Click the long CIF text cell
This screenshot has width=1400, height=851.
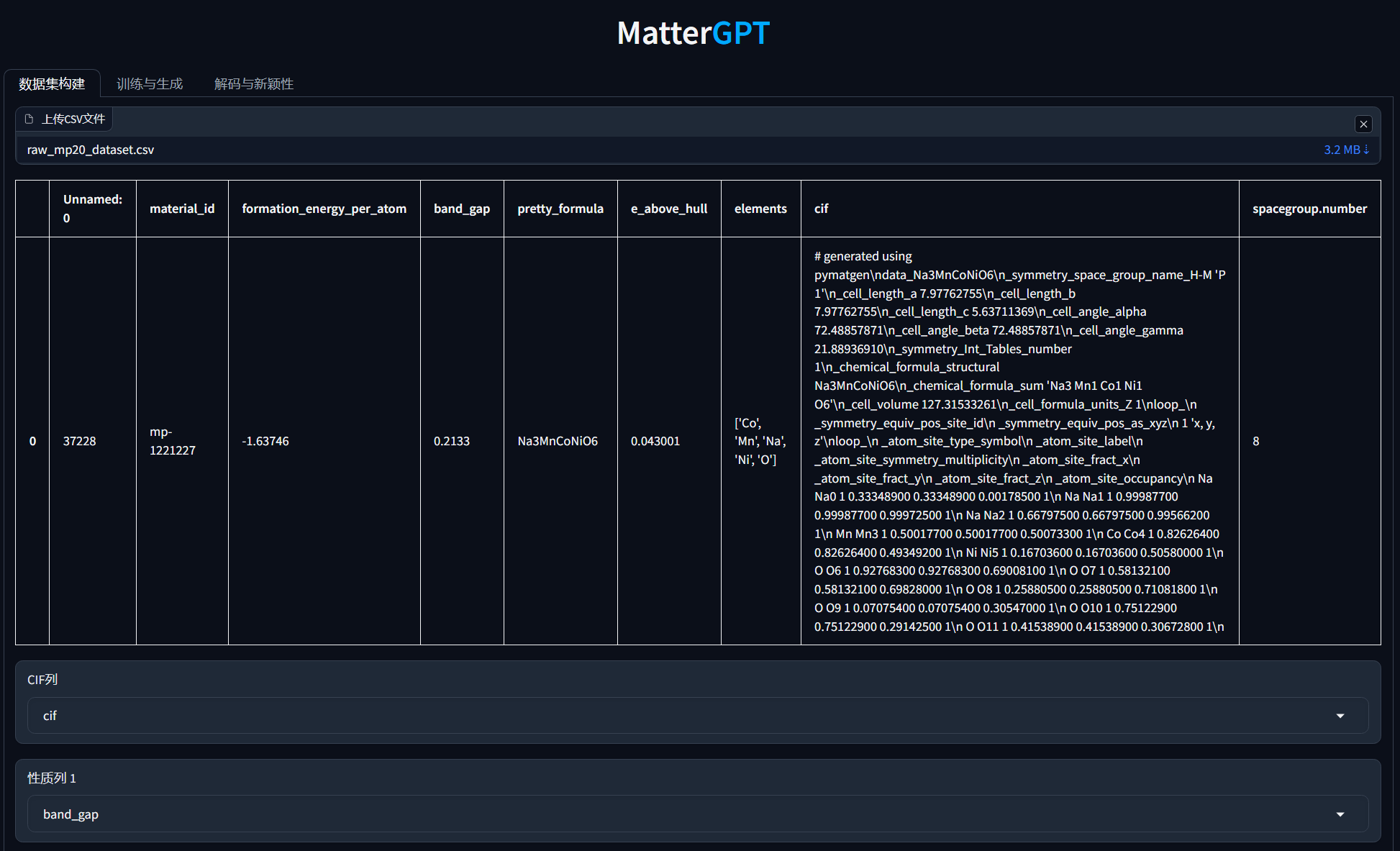click(x=1019, y=441)
